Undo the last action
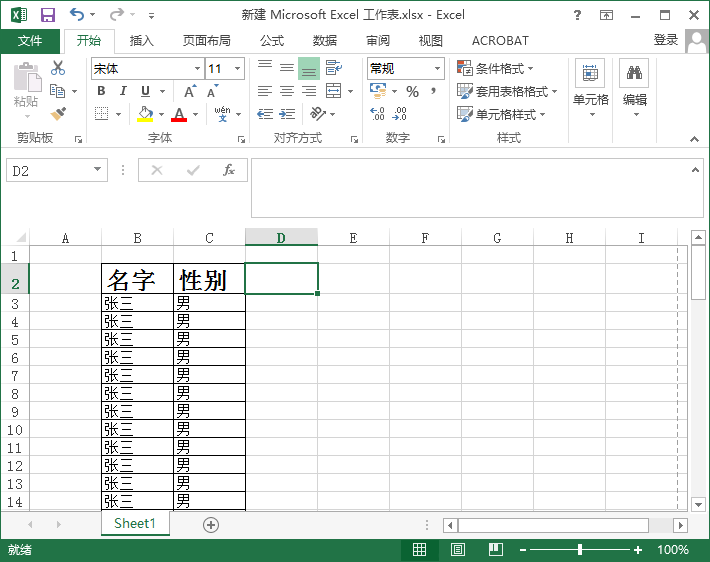The height and width of the screenshot is (562, 710). tap(77, 15)
